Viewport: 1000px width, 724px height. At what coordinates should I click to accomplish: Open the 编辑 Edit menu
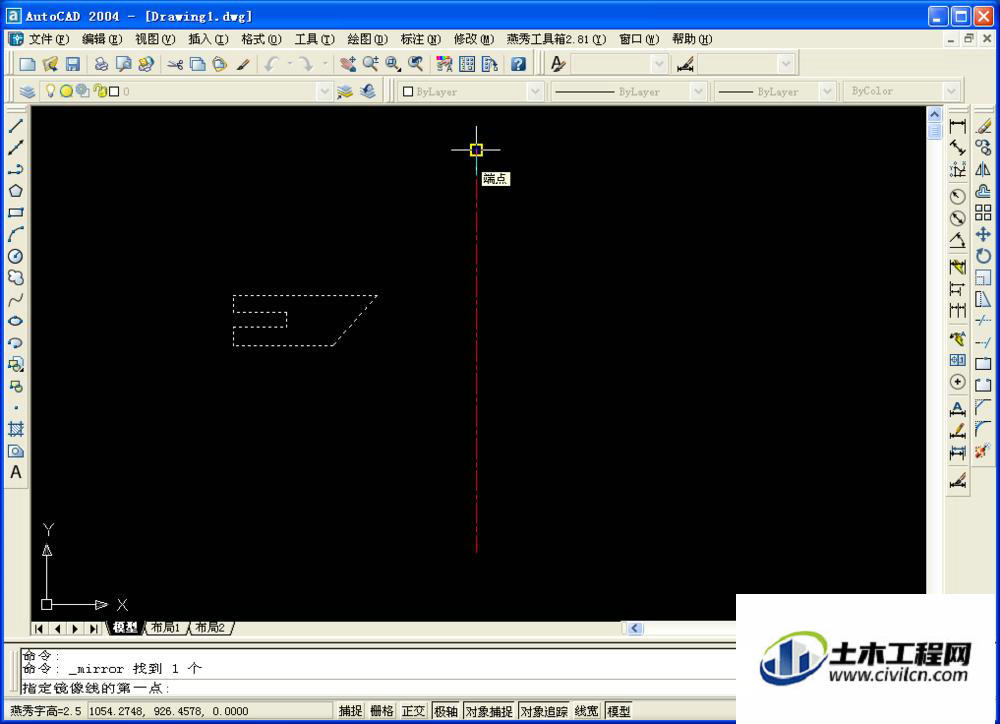102,39
